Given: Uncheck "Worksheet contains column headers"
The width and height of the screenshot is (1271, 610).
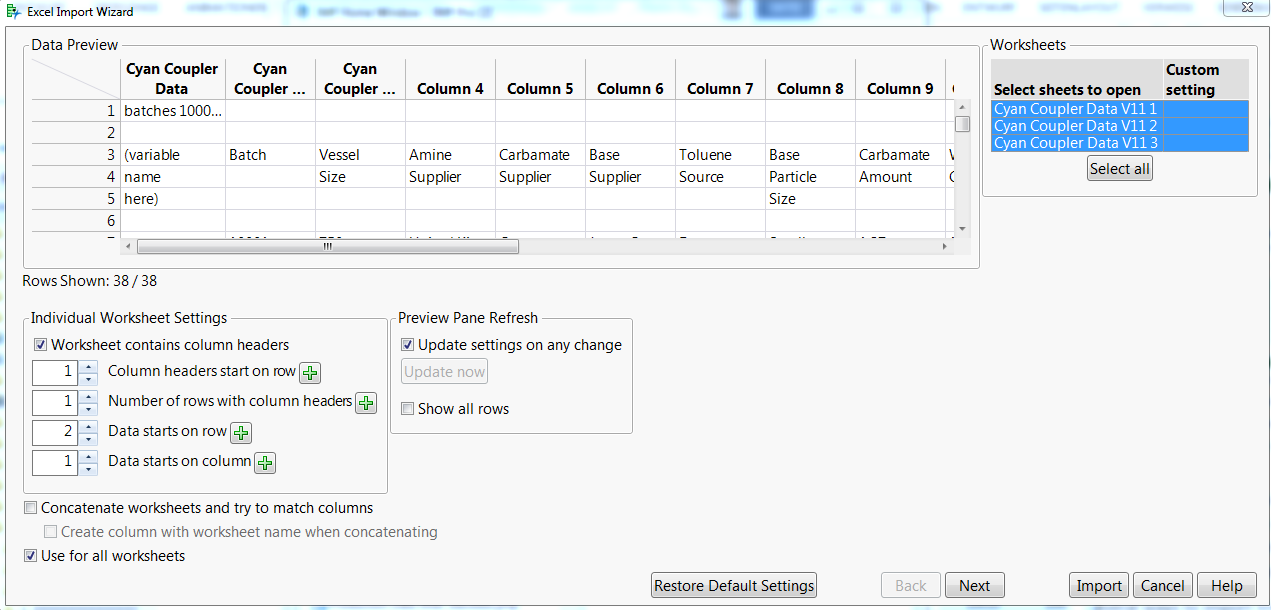Looking at the screenshot, I should pyautogui.click(x=40, y=344).
